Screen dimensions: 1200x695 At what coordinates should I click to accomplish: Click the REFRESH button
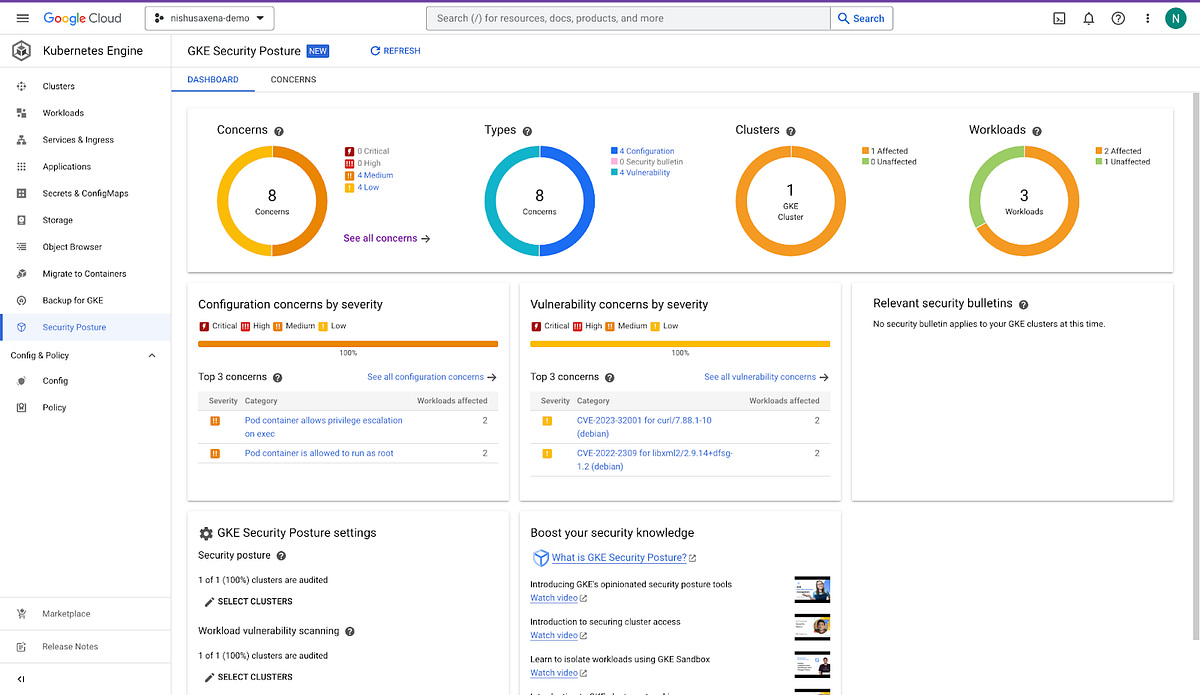pos(395,50)
